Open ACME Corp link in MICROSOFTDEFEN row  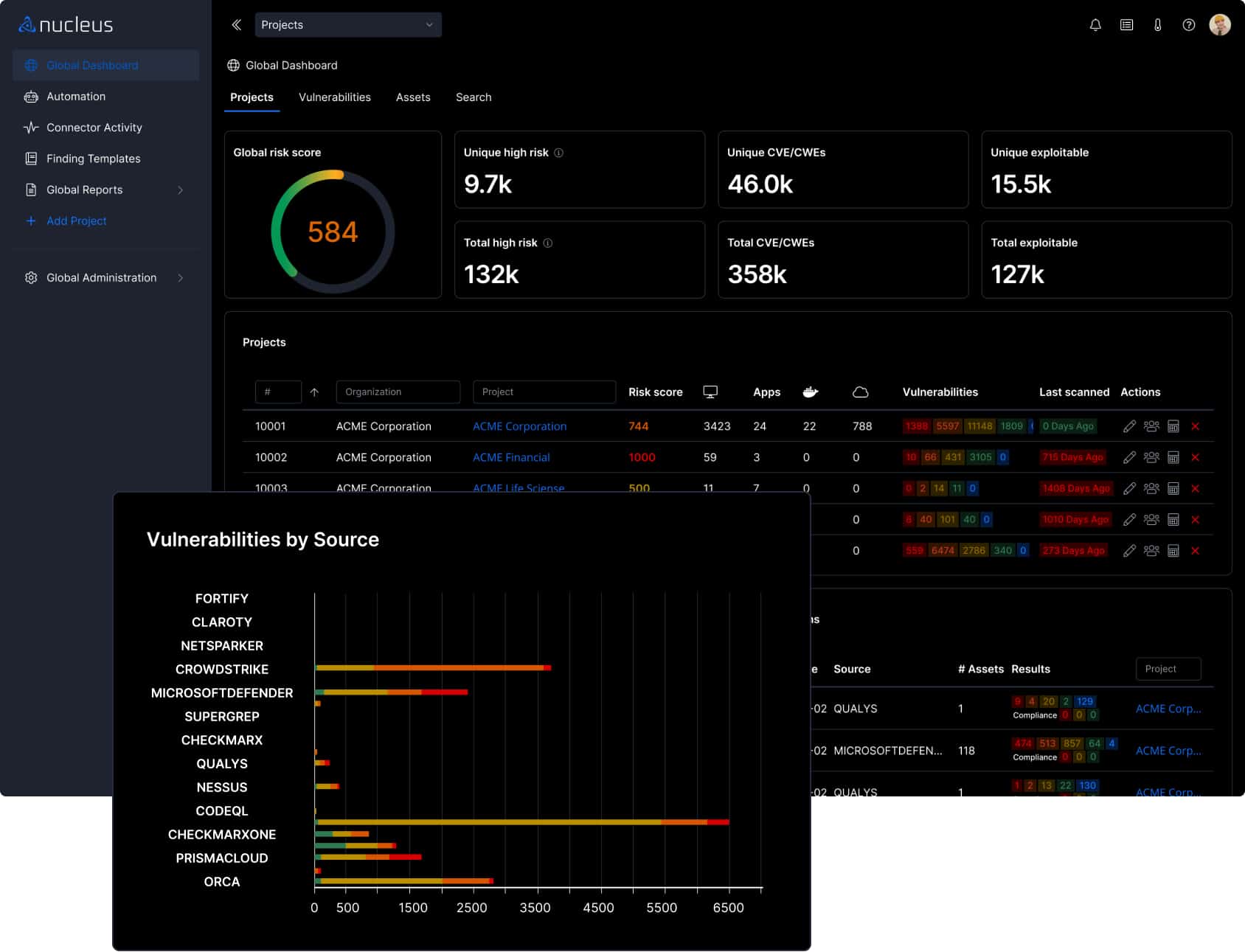pyautogui.click(x=1168, y=751)
